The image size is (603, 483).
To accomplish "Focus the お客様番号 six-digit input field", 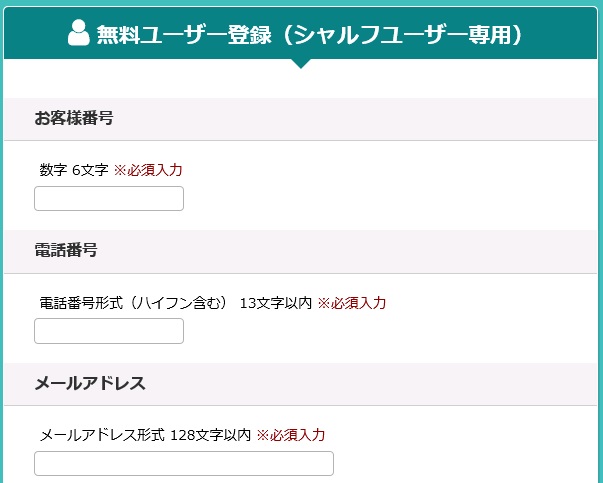I will coord(109,198).
